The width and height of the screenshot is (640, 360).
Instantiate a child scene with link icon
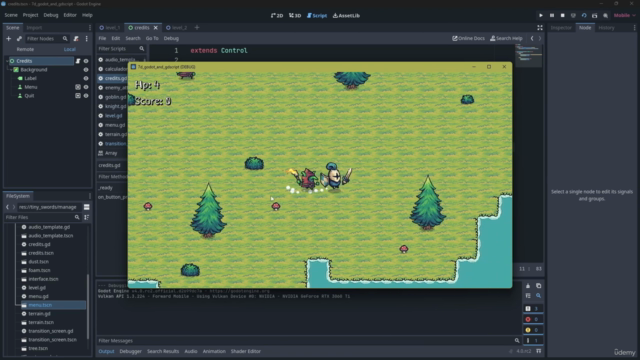click(19, 38)
